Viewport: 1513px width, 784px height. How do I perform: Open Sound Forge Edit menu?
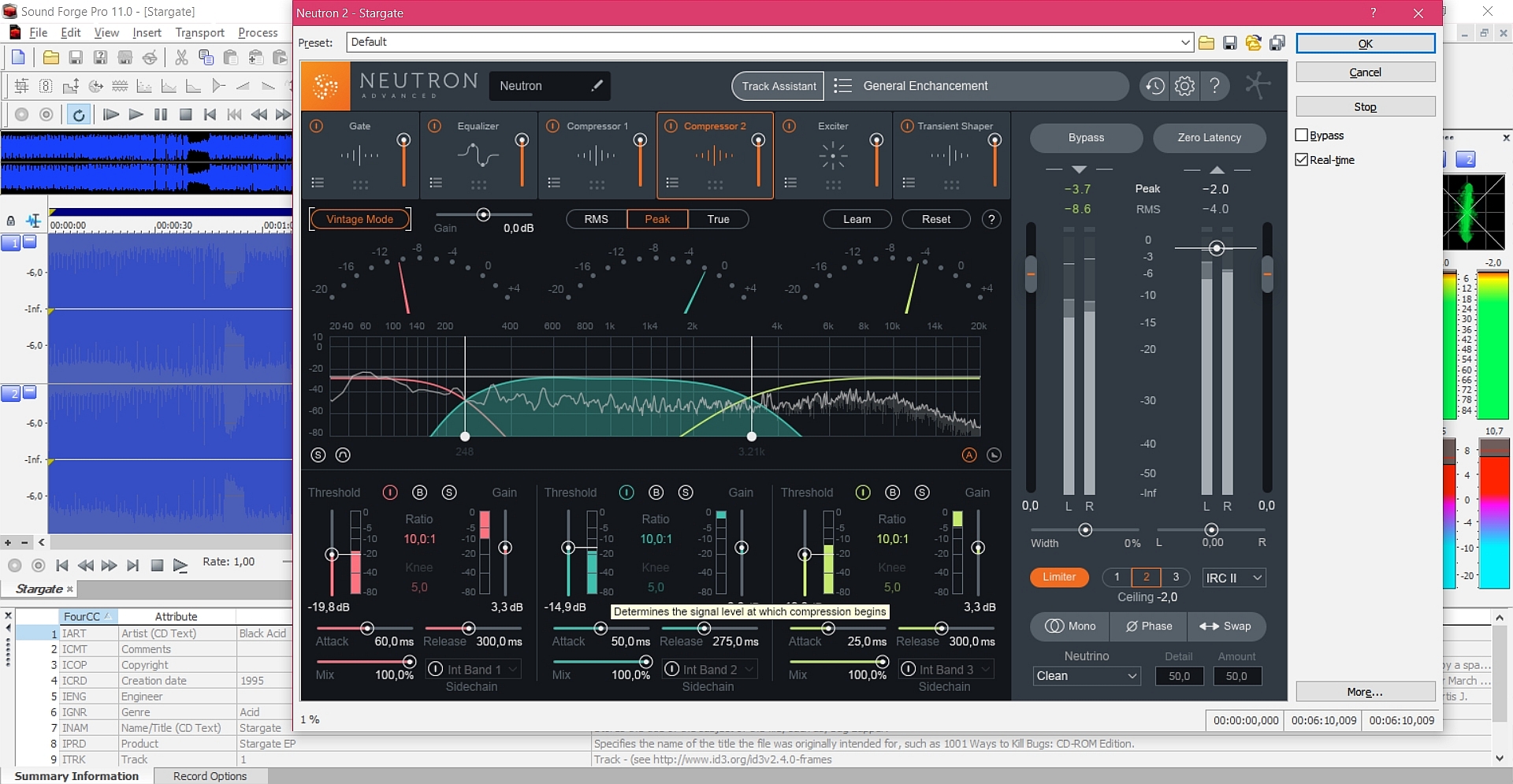pyautogui.click(x=71, y=33)
